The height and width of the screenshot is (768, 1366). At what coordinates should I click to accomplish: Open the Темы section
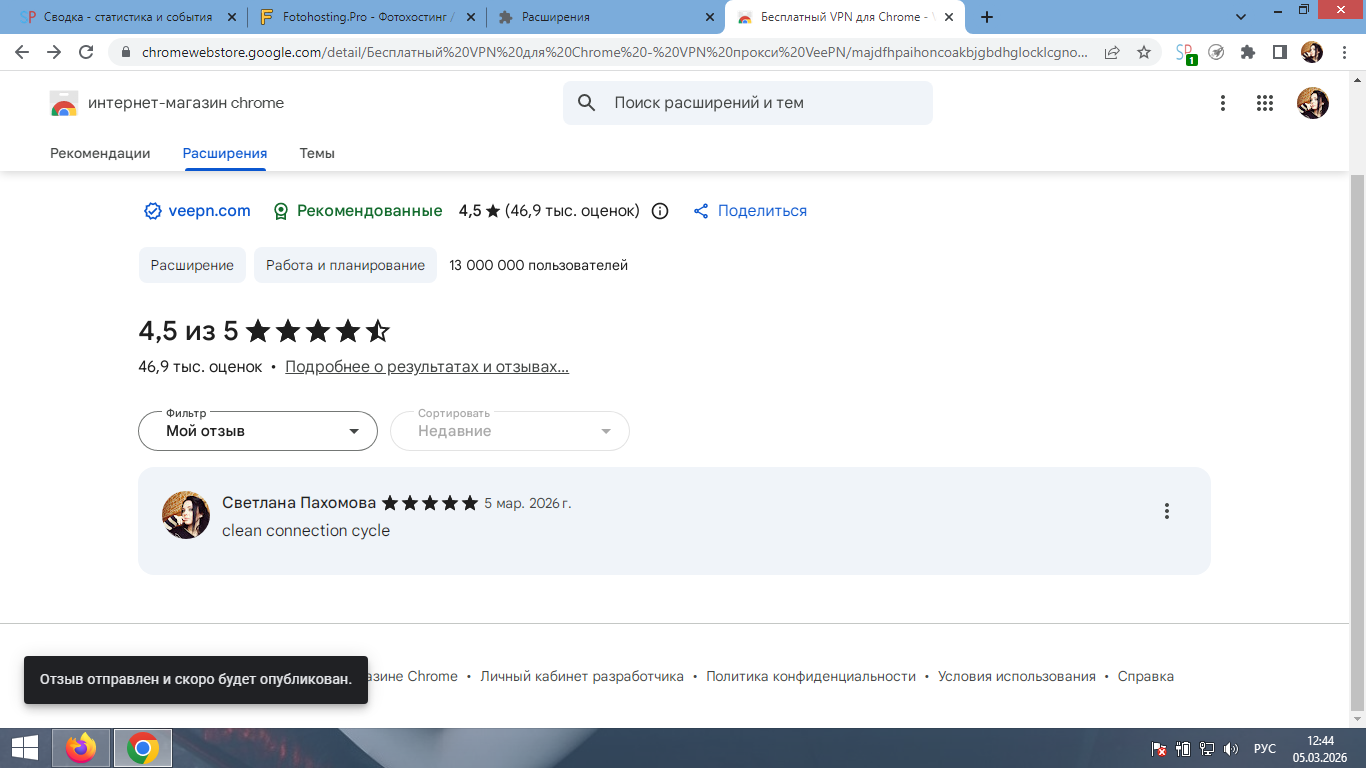pyautogui.click(x=317, y=153)
